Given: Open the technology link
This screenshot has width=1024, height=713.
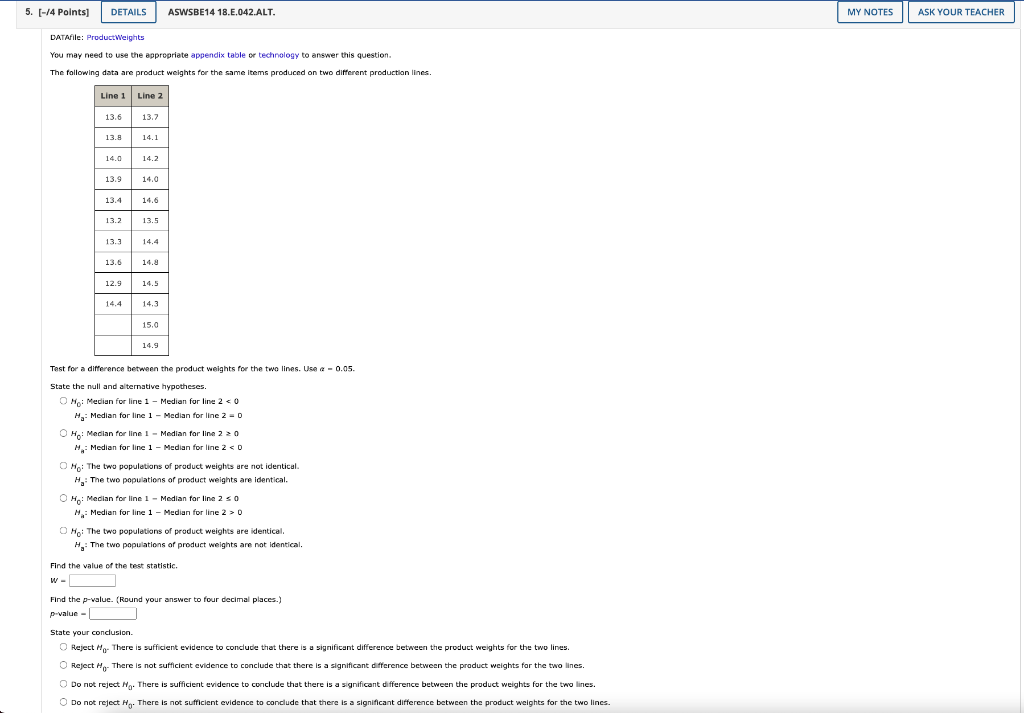Looking at the screenshot, I should 279,55.
